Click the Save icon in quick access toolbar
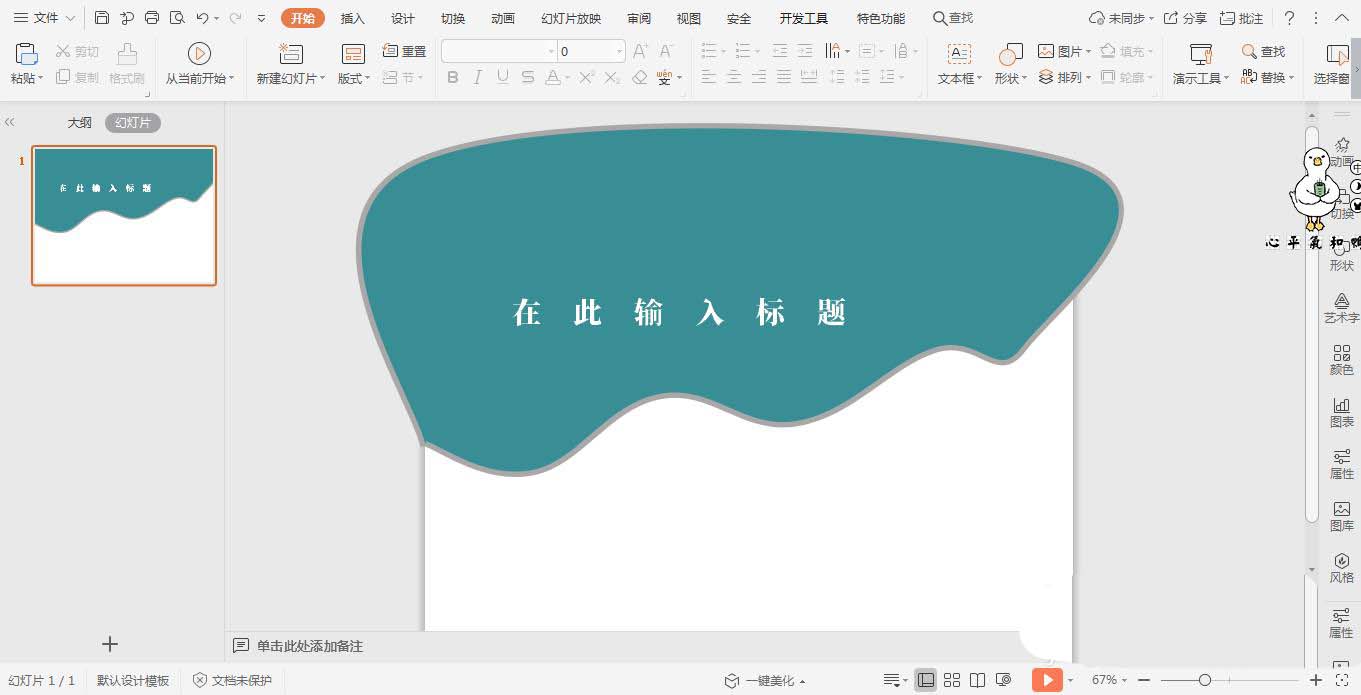This screenshot has height=695, width=1361. click(102, 18)
